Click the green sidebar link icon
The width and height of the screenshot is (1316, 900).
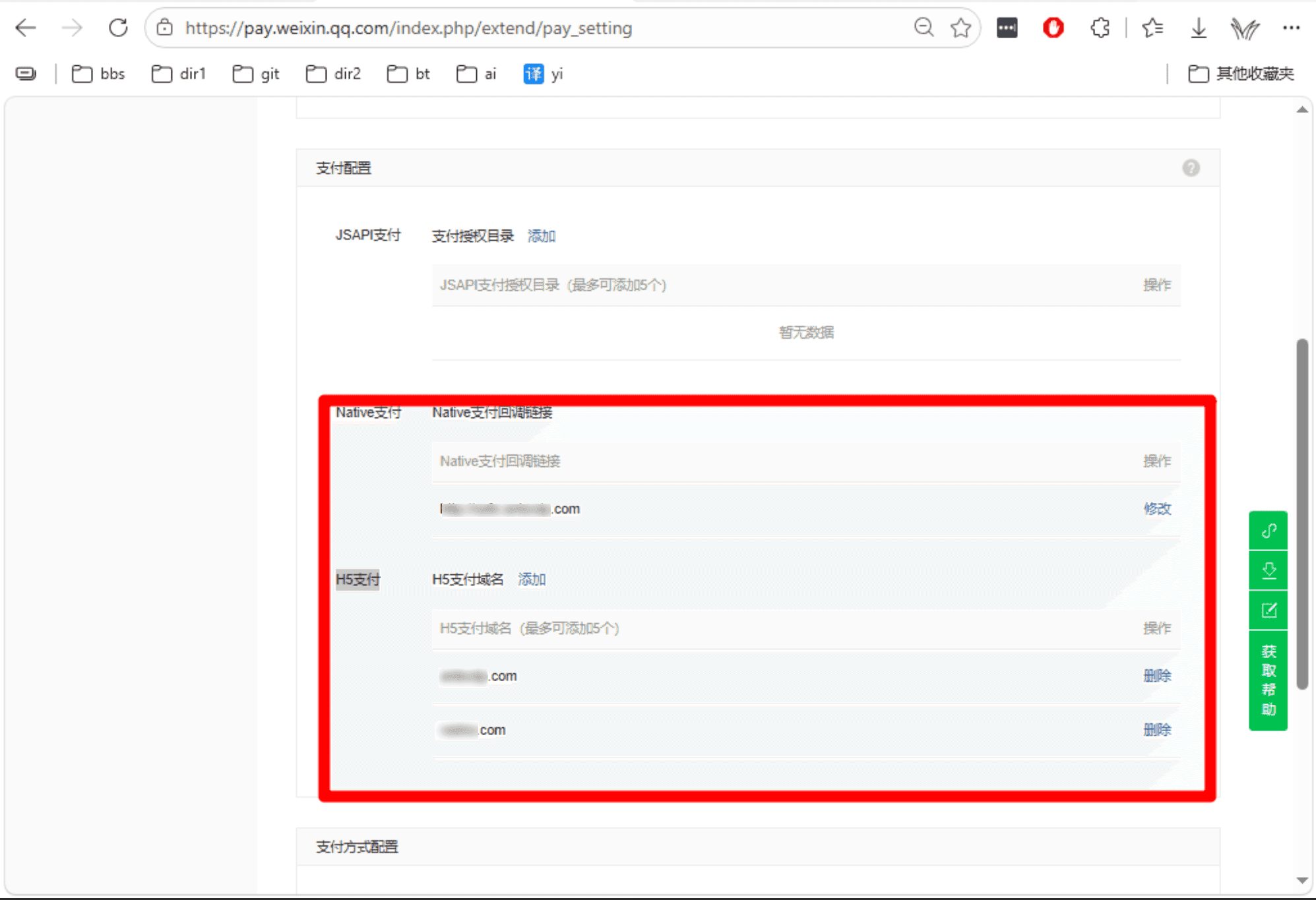1268,530
